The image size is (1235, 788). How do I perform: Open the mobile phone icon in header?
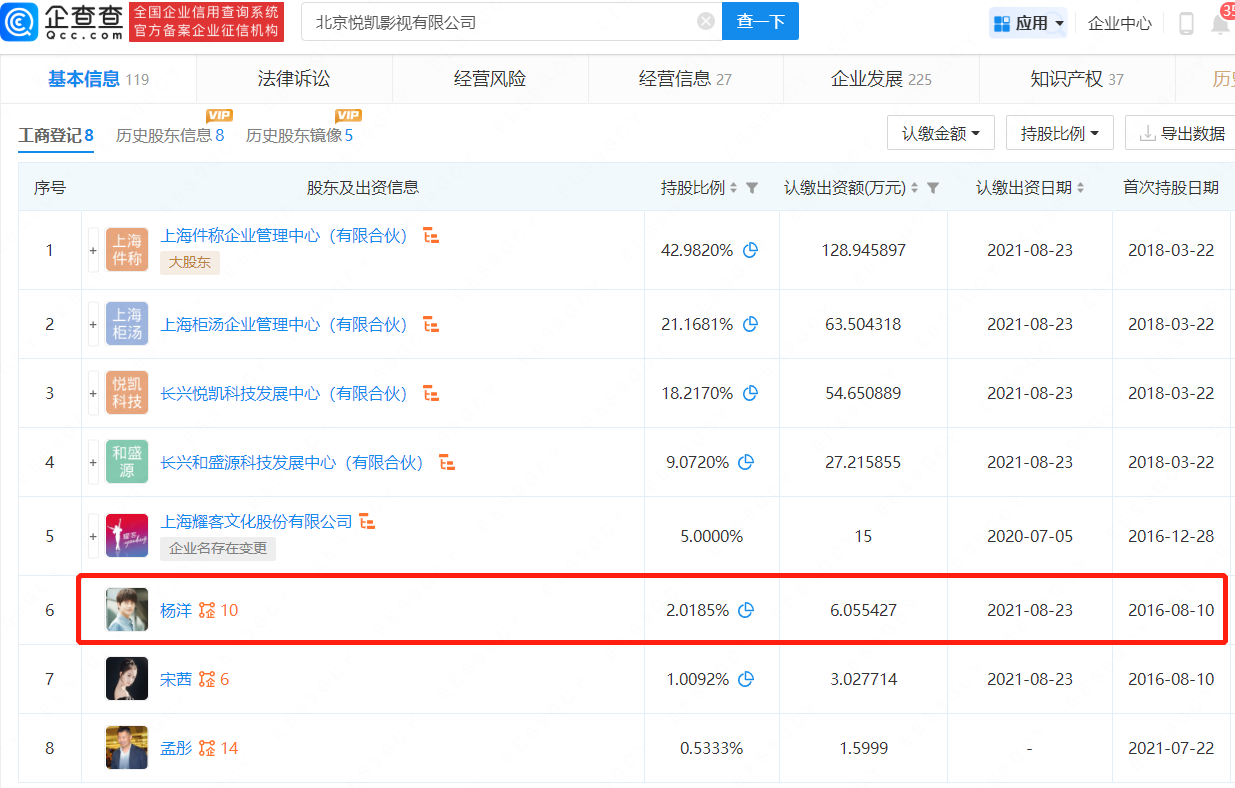(x=1187, y=23)
